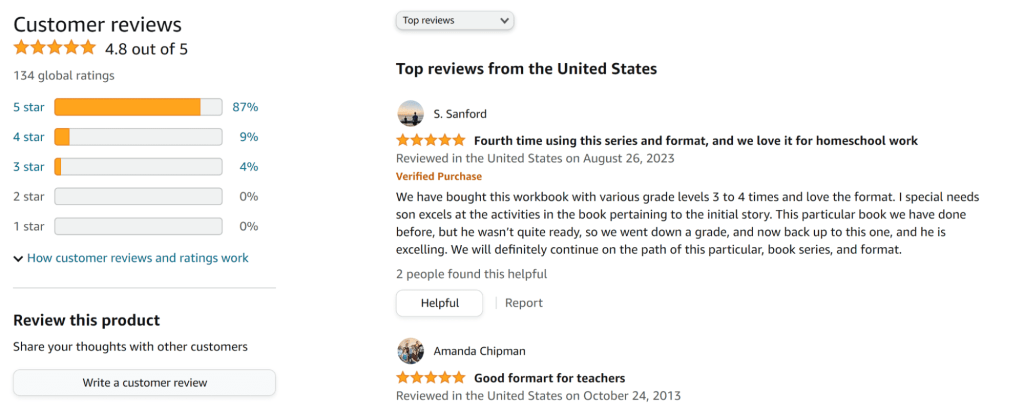
Task: Click Amanda Chipman's profile avatar
Action: coord(410,351)
